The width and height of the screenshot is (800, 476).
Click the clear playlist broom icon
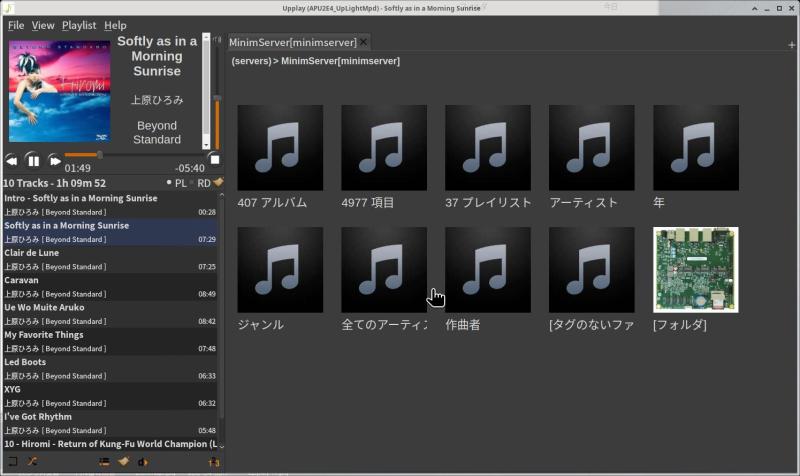218,183
